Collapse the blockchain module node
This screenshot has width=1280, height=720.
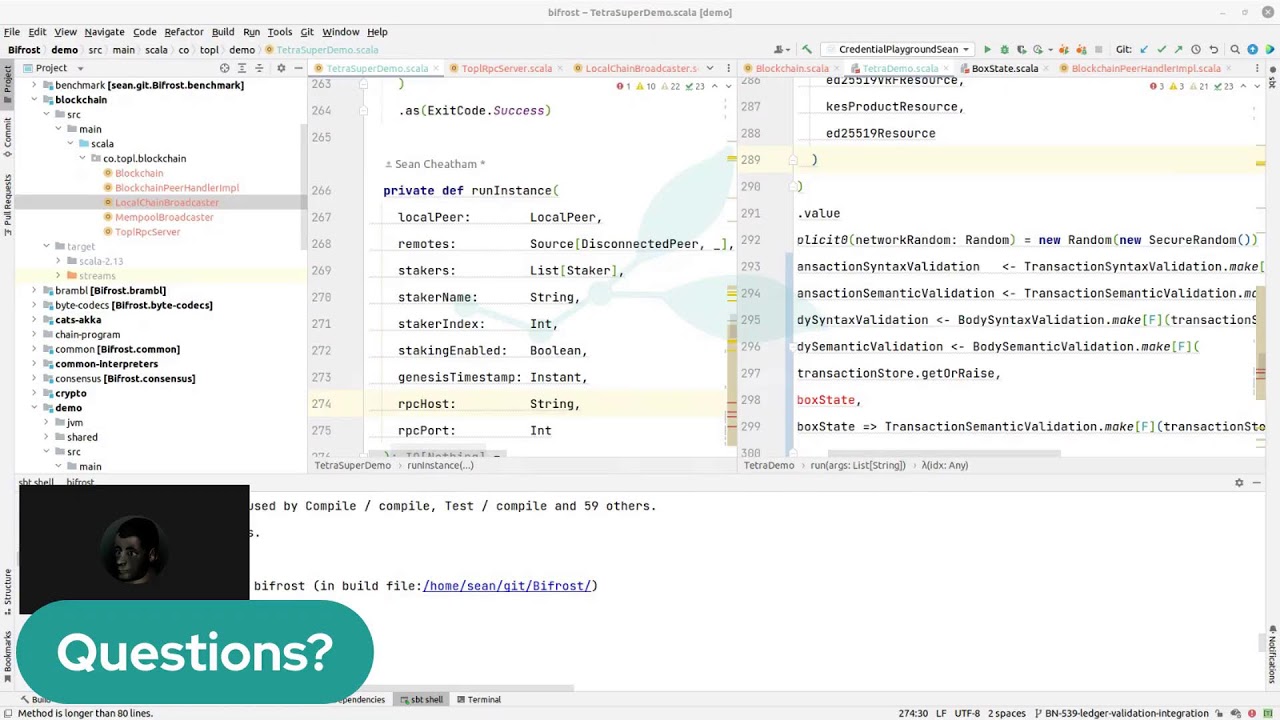34,100
